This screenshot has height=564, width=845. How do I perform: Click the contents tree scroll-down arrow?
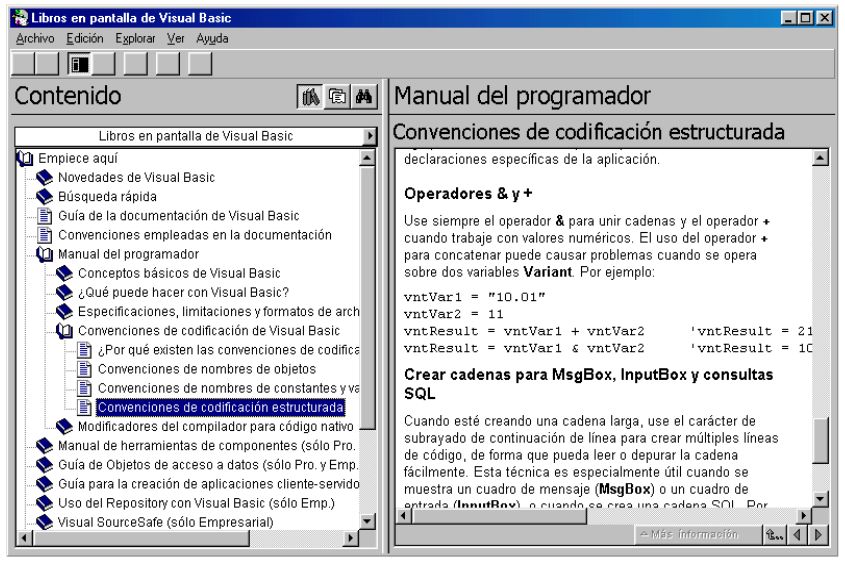pos(368,521)
